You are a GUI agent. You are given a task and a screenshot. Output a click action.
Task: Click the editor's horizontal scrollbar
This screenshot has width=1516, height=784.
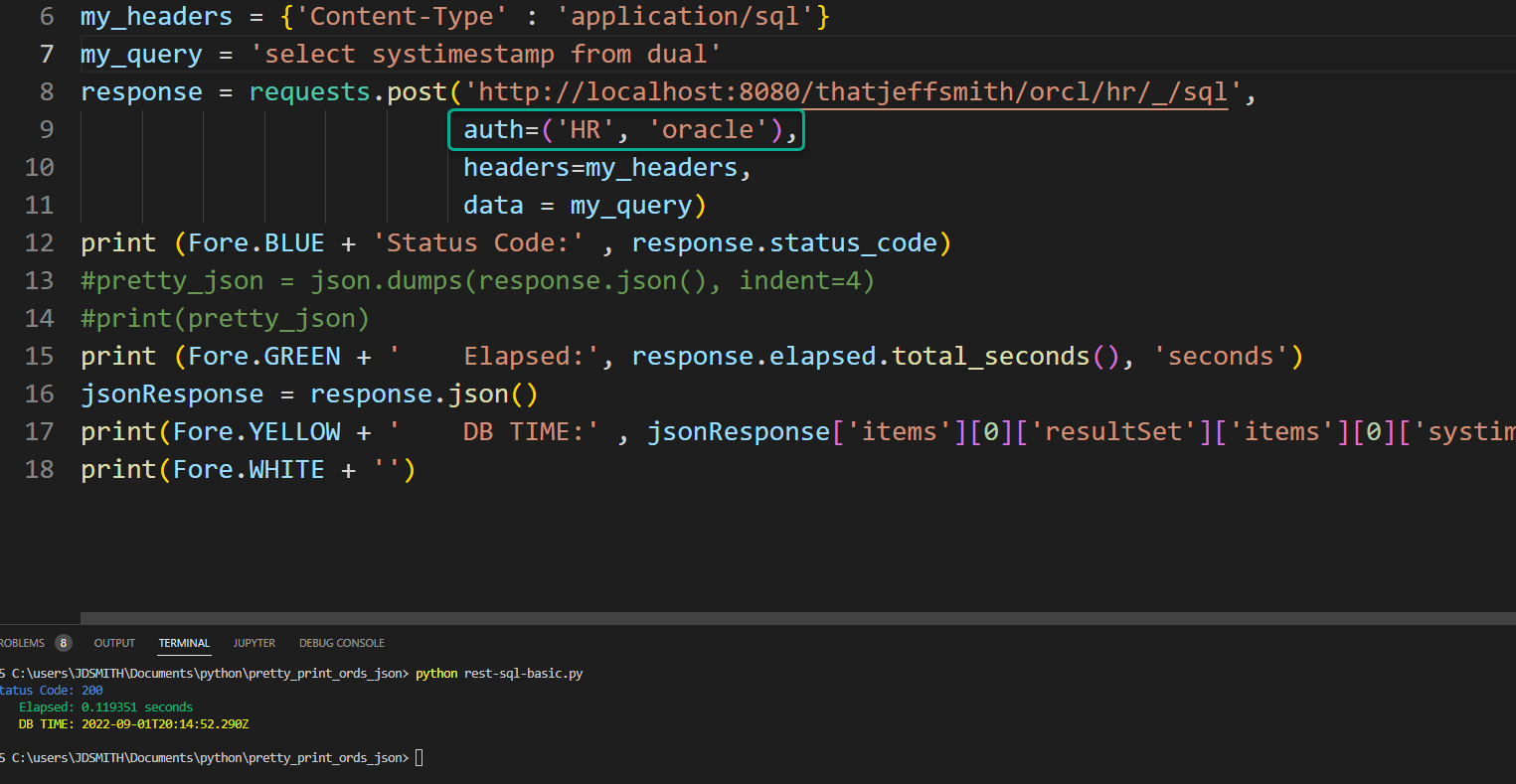(x=758, y=617)
